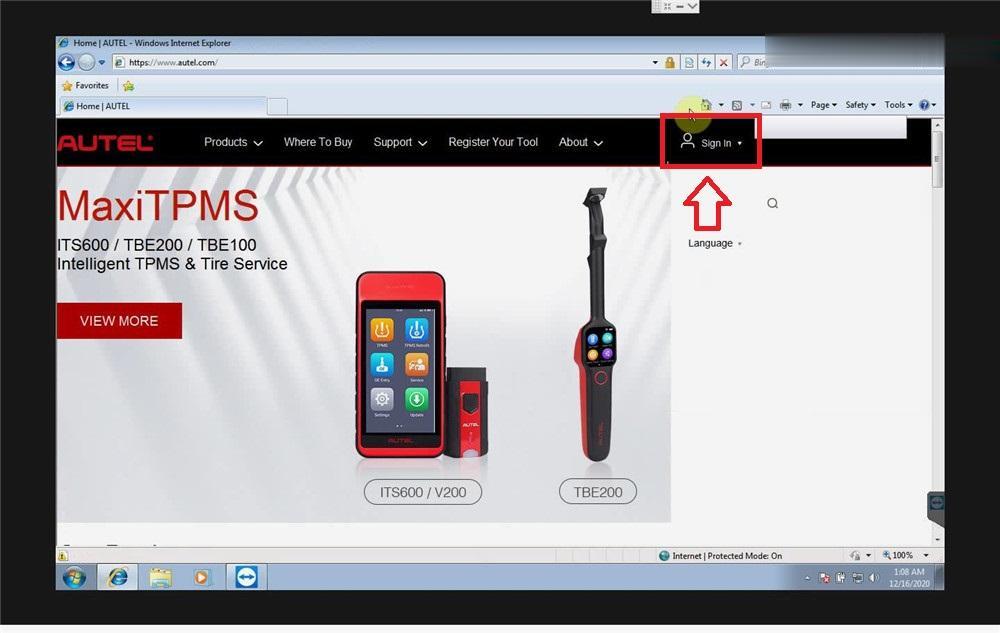Viewport: 1000px width, 633px height.
Task: Click the Internet zone globe icon
Action: pyautogui.click(x=664, y=556)
